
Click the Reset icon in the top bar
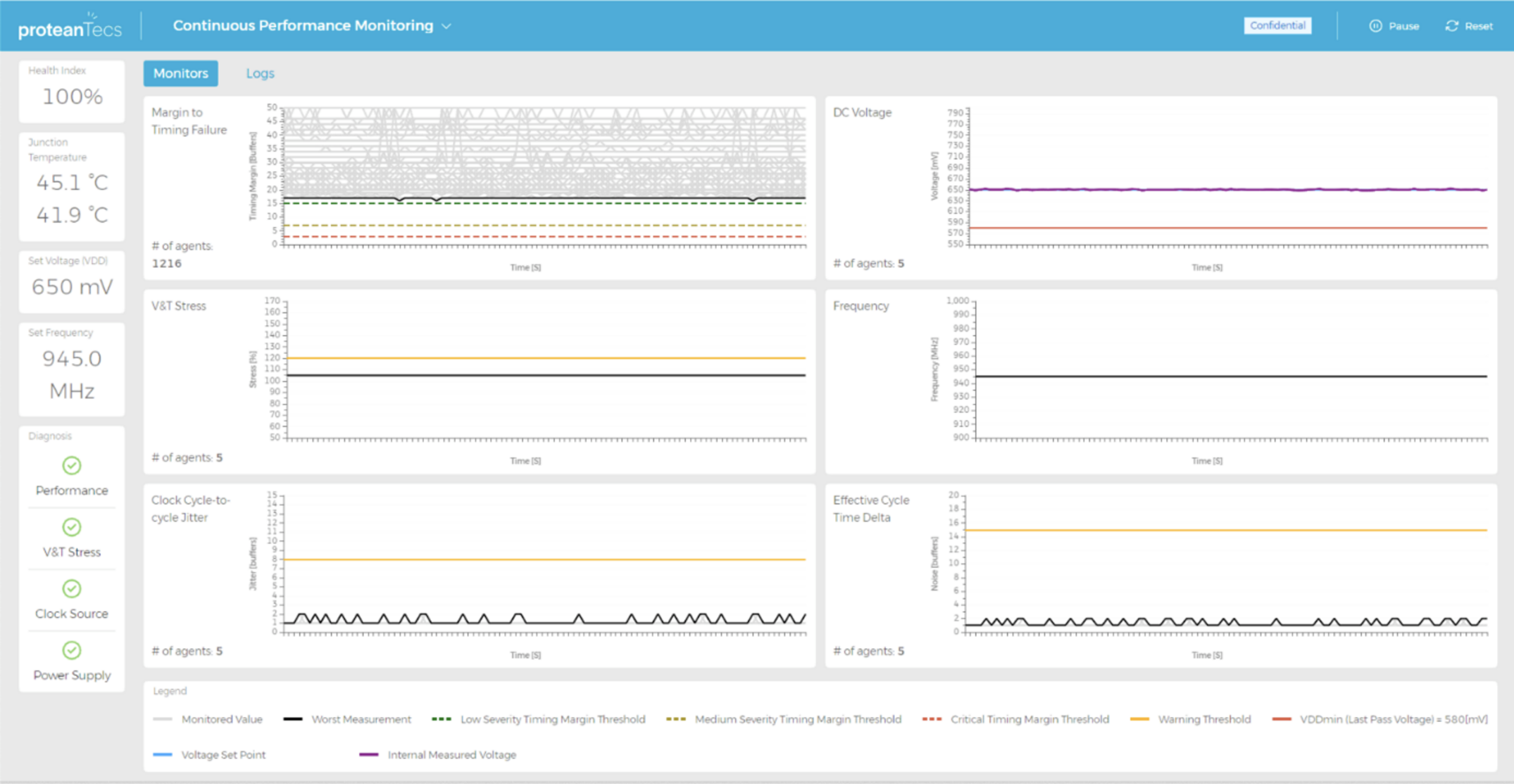[x=1452, y=26]
